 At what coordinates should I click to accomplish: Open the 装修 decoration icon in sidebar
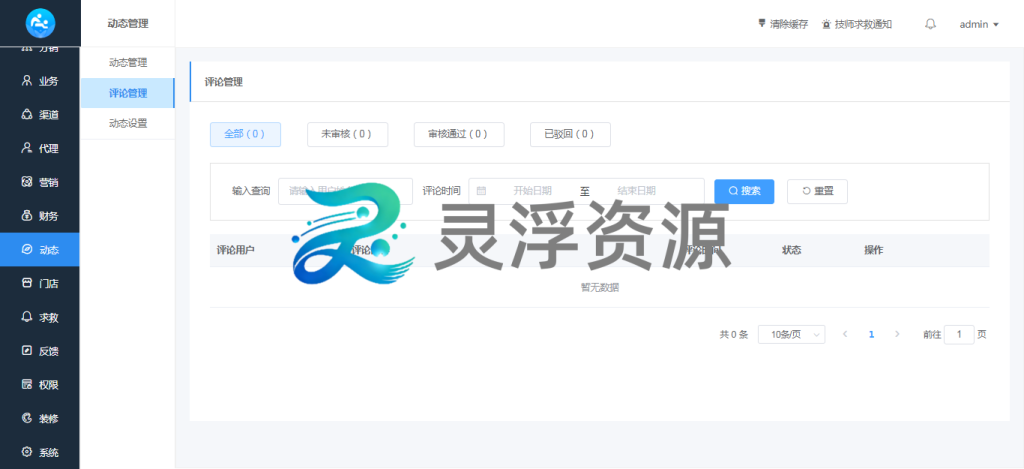click(x=27, y=418)
